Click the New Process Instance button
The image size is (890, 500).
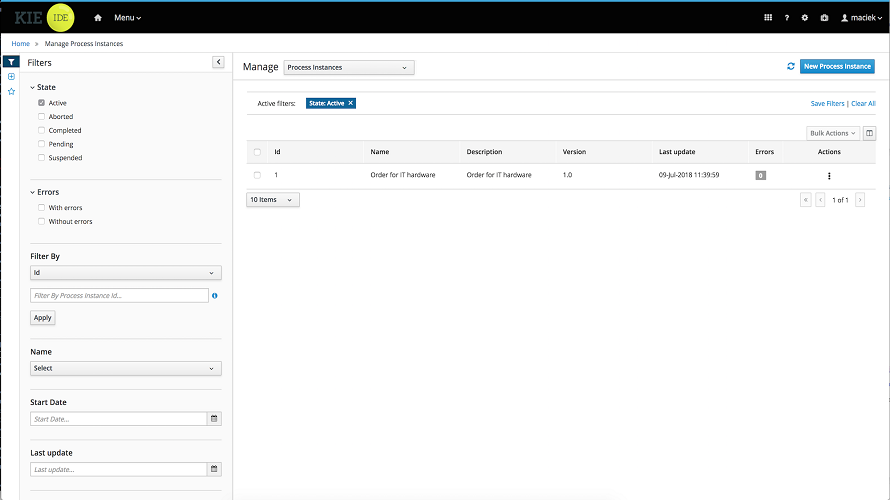coord(837,66)
